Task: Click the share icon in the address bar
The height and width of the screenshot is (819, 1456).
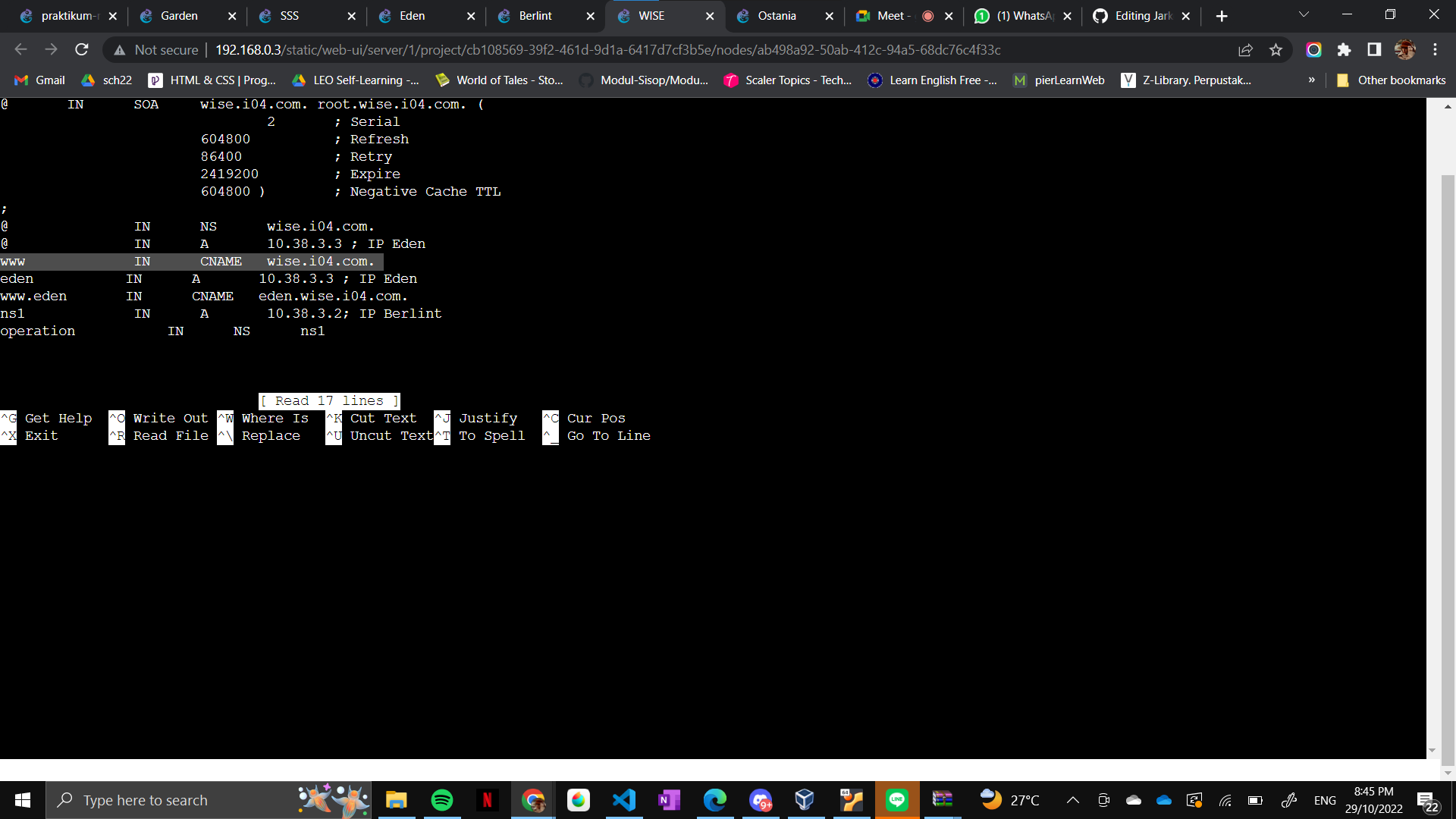Action: [x=1246, y=49]
